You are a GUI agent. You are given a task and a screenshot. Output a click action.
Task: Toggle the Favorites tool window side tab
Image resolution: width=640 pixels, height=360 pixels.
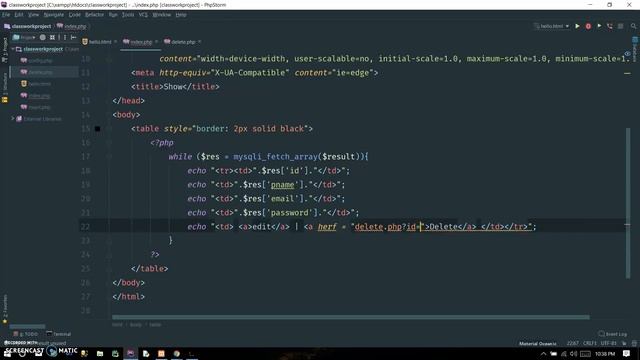4,309
